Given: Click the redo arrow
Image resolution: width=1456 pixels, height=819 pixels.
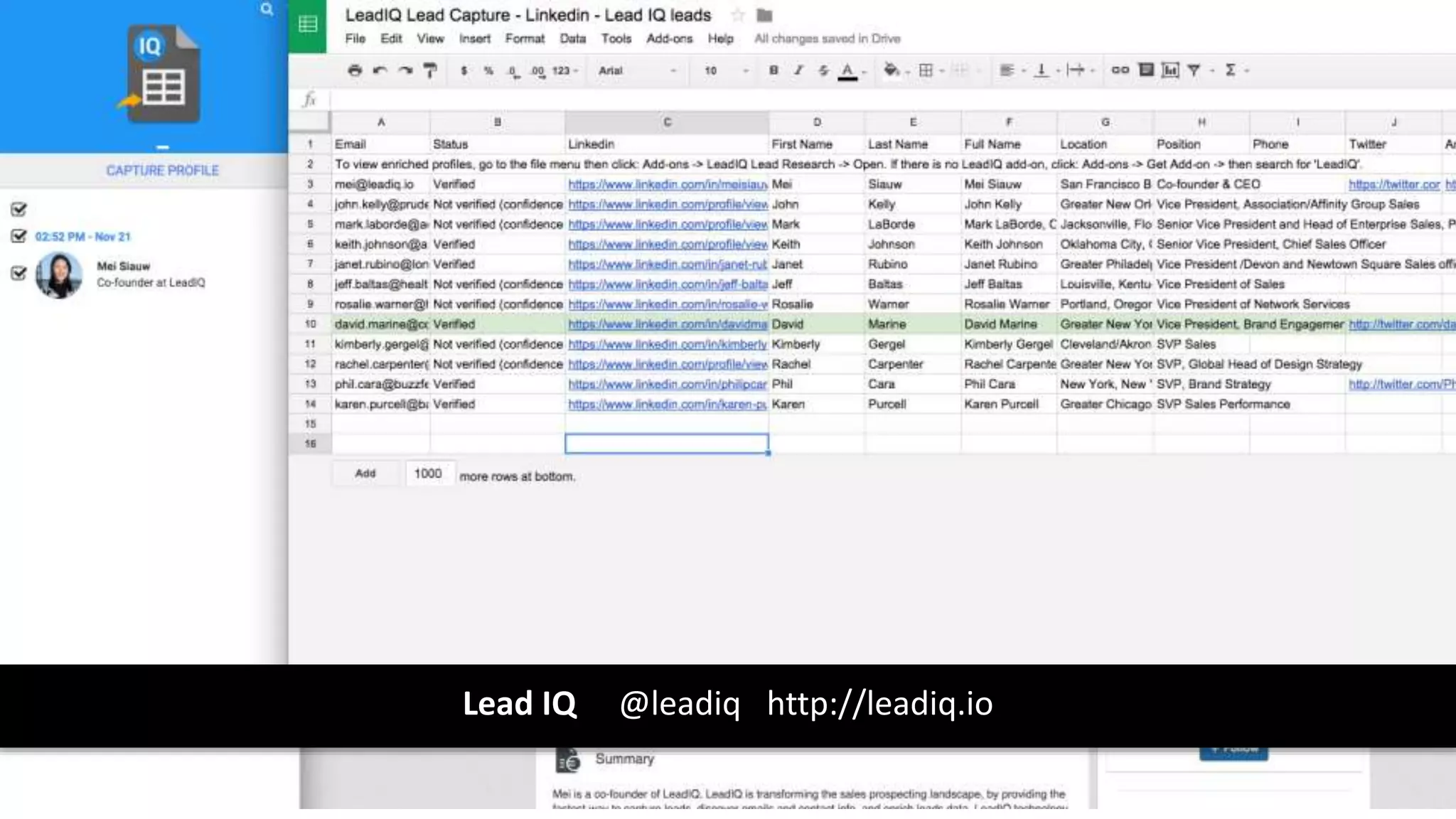Looking at the screenshot, I should (x=405, y=70).
